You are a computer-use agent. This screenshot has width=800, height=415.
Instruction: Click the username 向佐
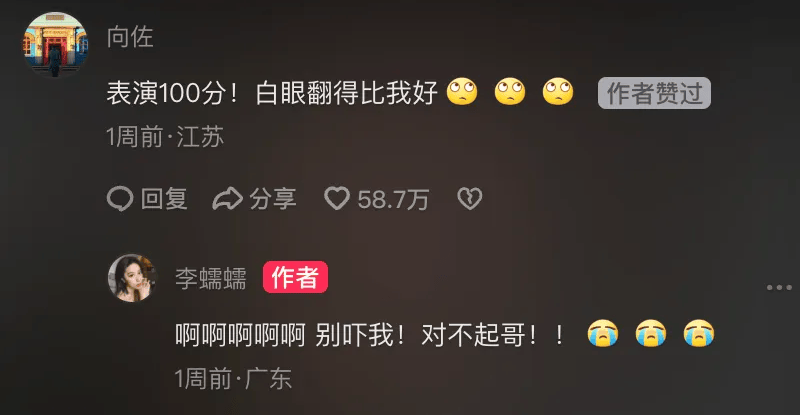coord(130,37)
